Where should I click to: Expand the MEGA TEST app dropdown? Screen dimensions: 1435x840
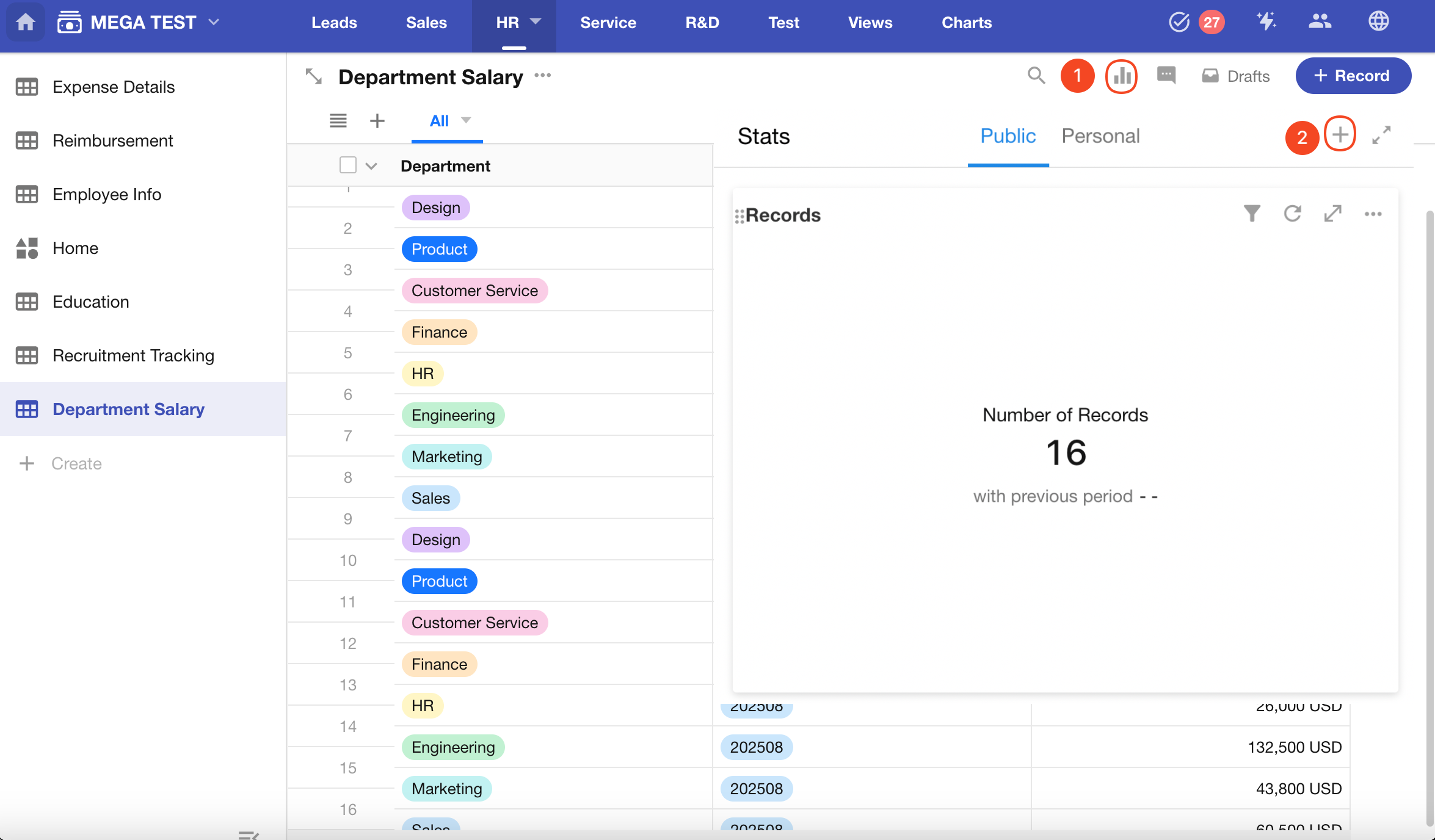tap(214, 23)
